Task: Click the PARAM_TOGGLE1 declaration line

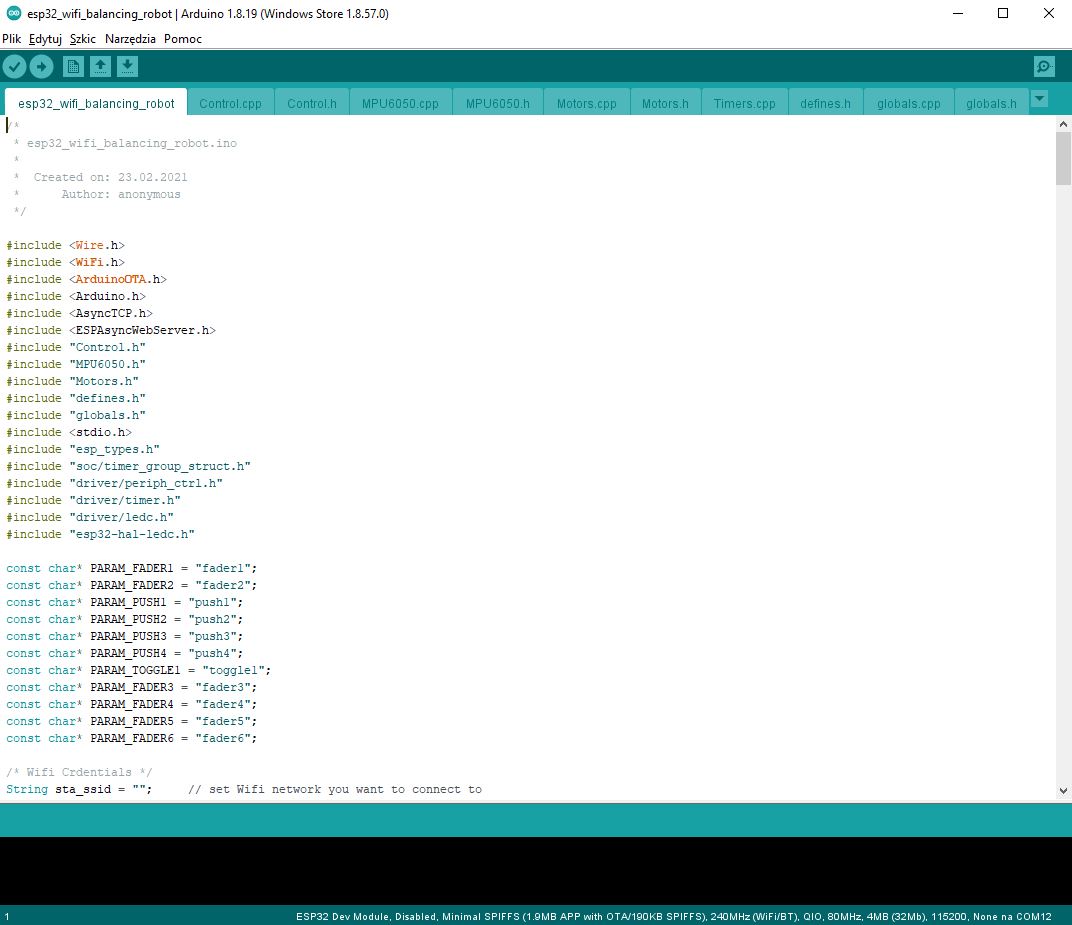Action: [139, 671]
